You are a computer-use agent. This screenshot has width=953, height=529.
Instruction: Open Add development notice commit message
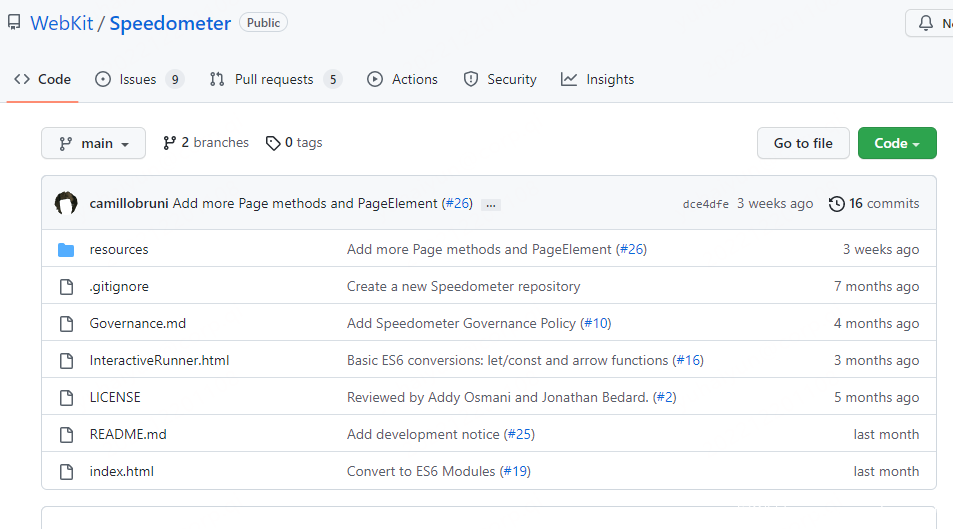423,434
